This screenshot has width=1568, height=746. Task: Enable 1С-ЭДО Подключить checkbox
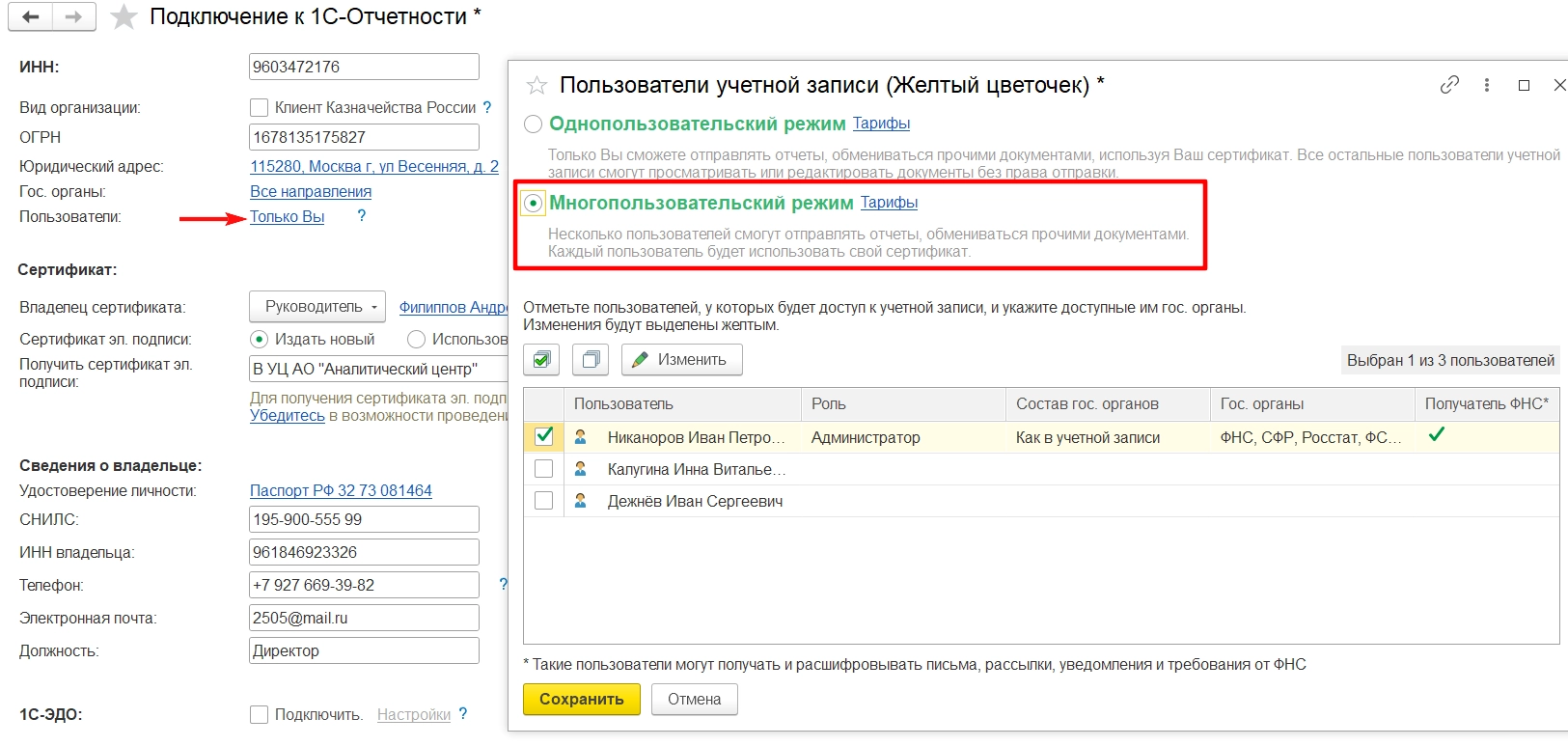259,714
